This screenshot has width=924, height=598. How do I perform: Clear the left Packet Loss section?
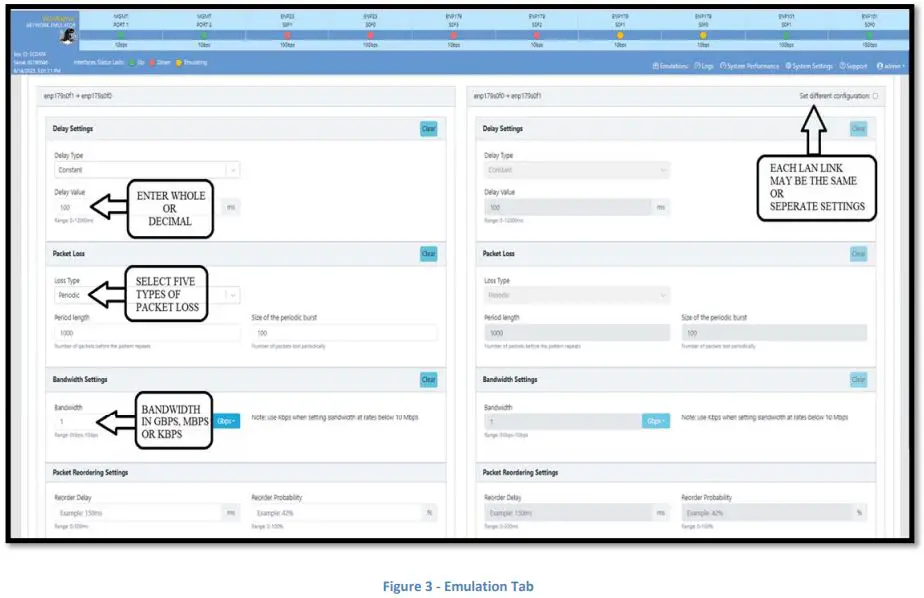click(428, 254)
